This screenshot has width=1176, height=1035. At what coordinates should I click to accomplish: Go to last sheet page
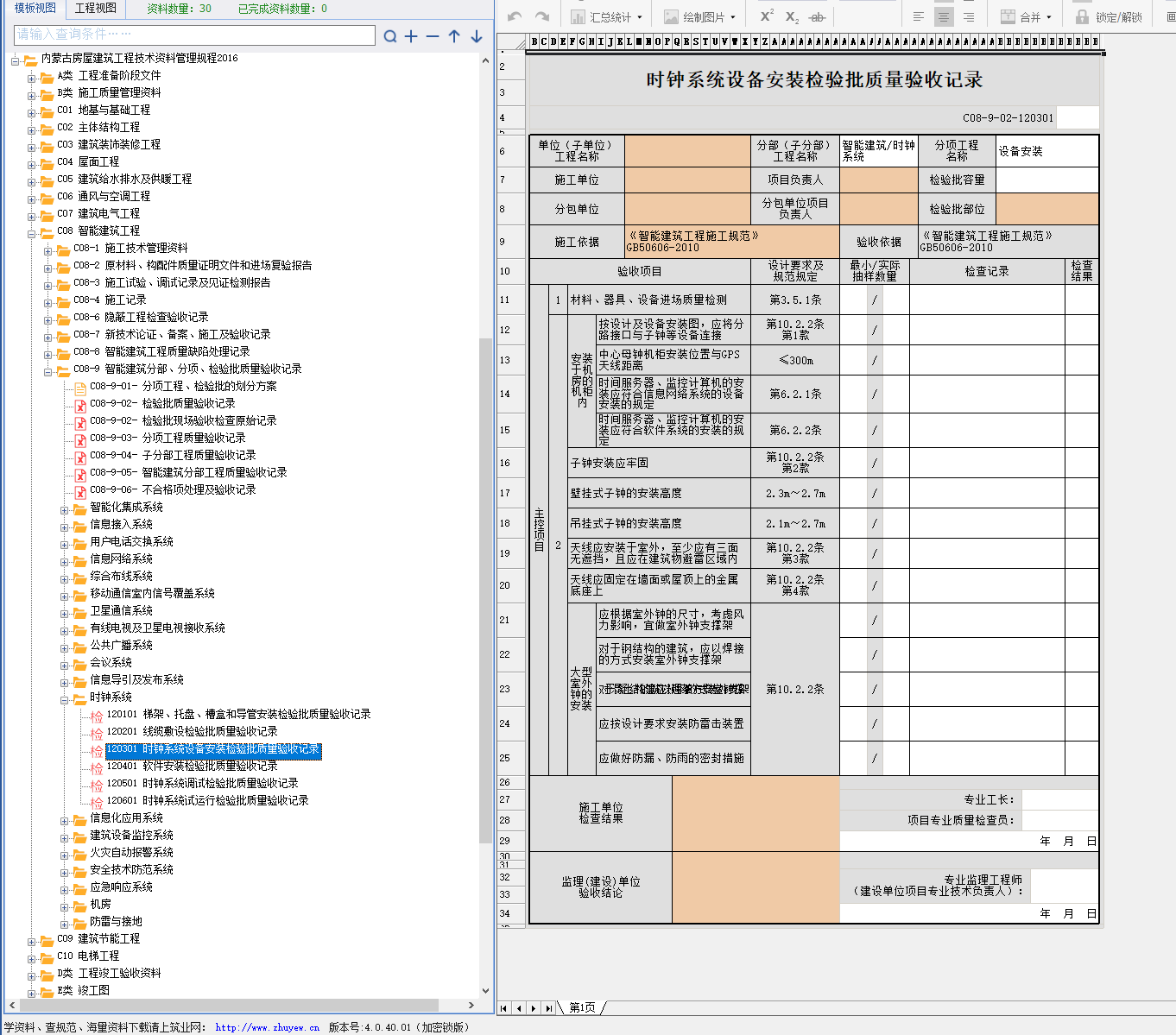coord(548,1008)
